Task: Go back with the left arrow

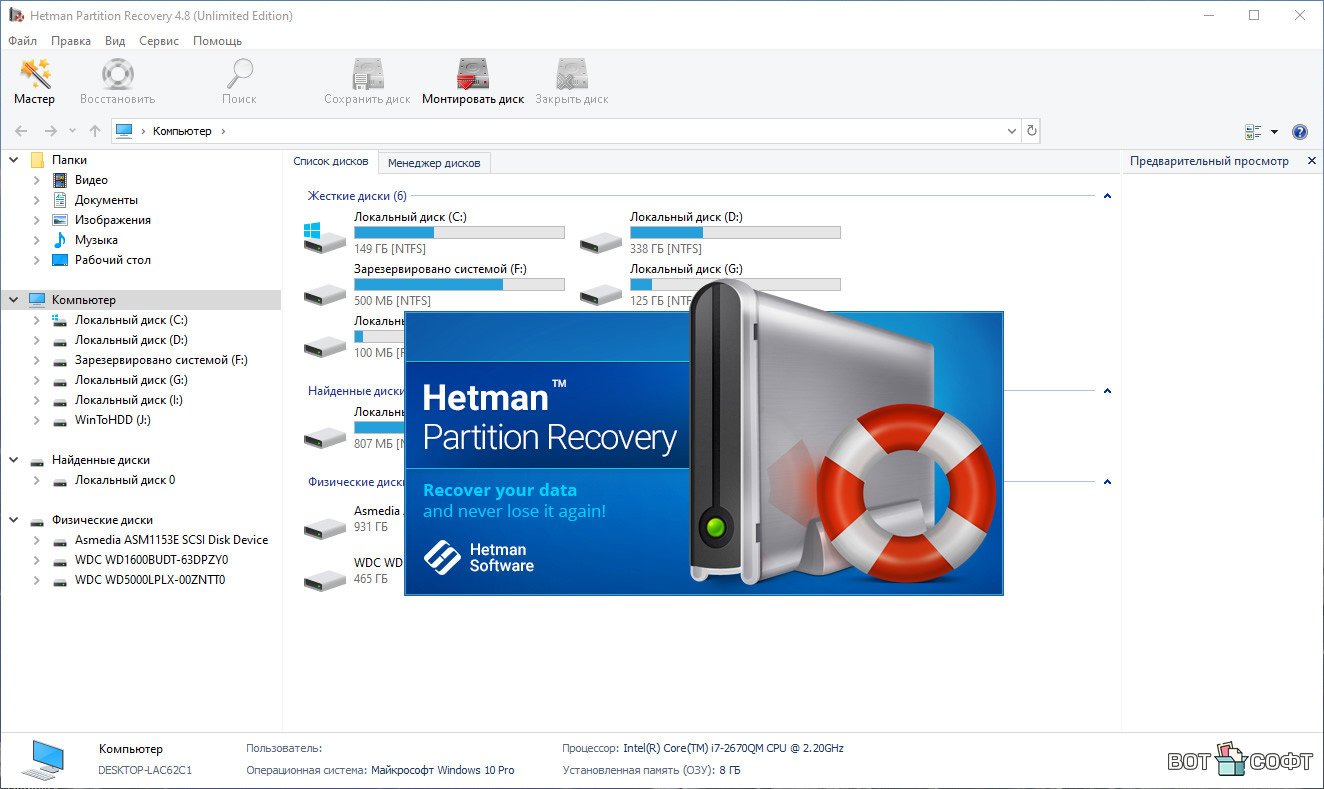Action: [22, 131]
